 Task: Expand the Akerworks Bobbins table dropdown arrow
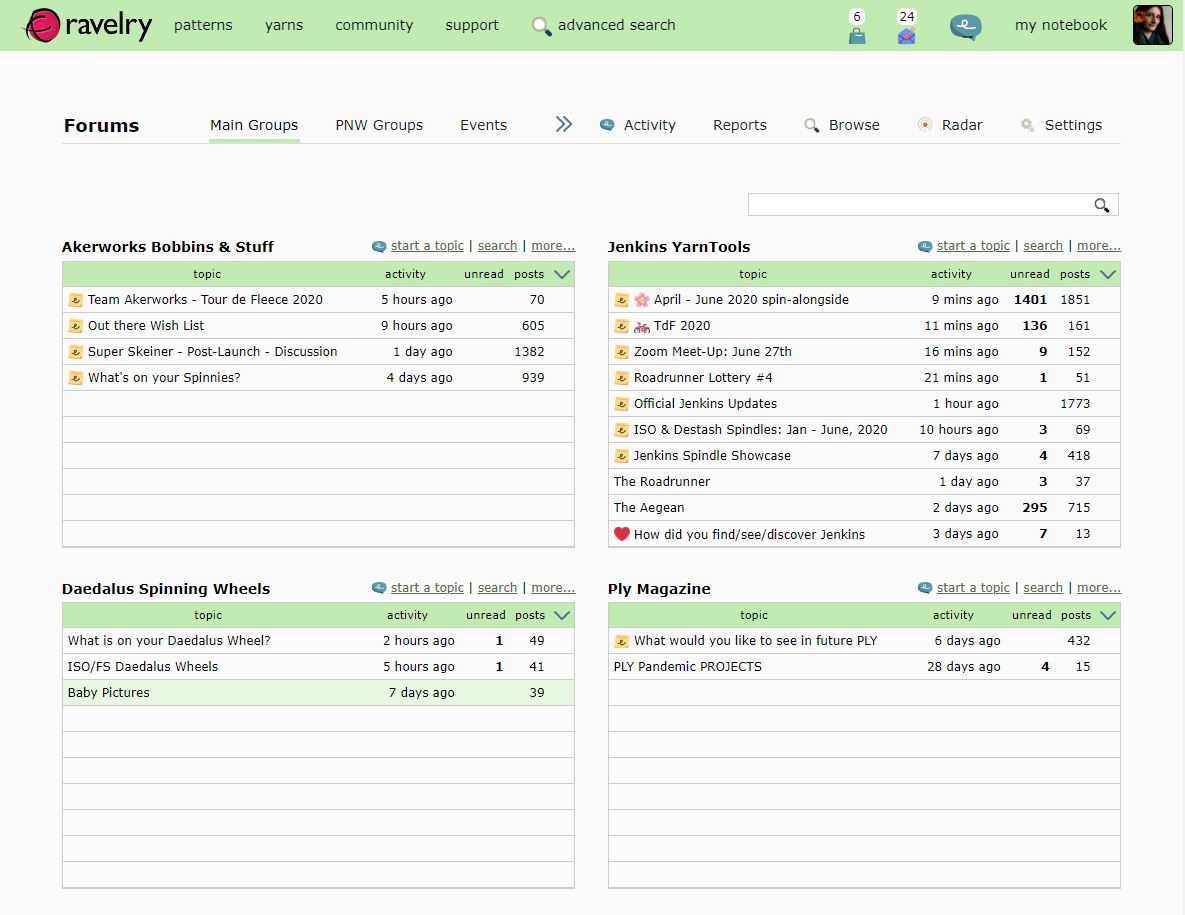tap(562, 274)
